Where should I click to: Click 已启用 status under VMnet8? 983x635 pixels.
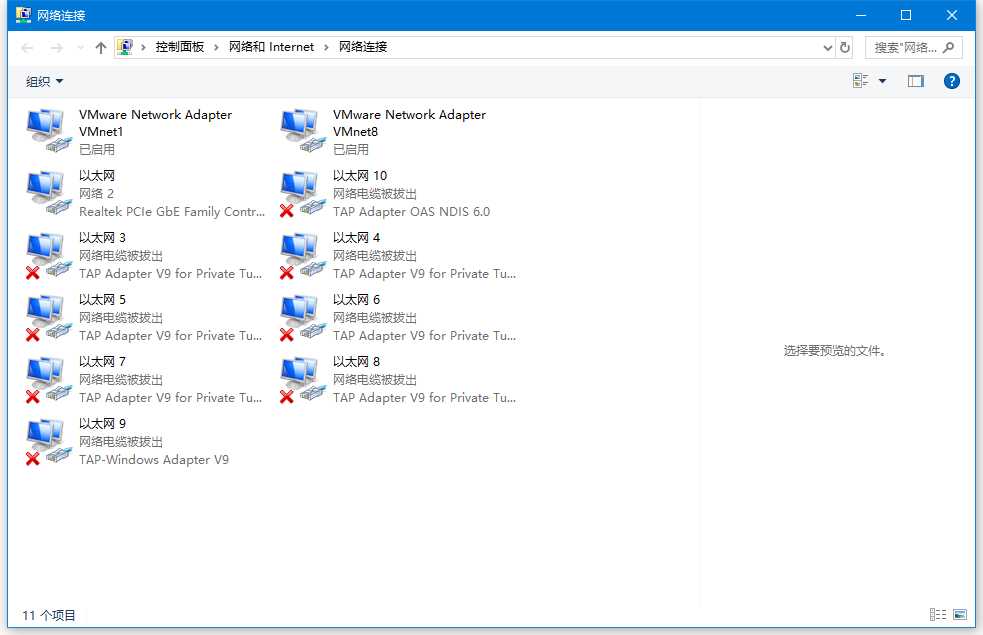point(350,149)
